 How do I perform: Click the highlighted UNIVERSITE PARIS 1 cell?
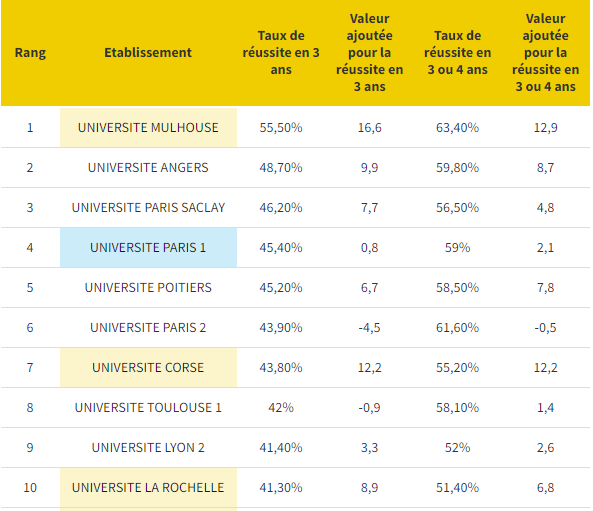[148, 247]
